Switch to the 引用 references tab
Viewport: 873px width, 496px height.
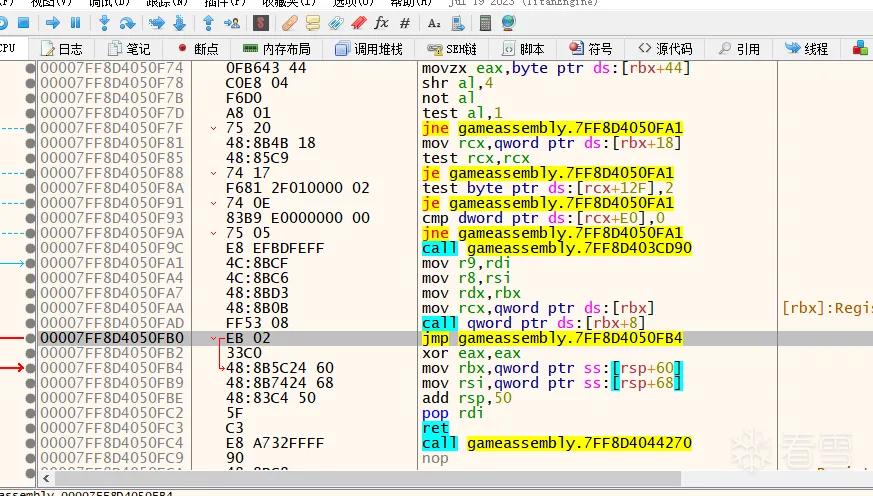[x=739, y=49]
